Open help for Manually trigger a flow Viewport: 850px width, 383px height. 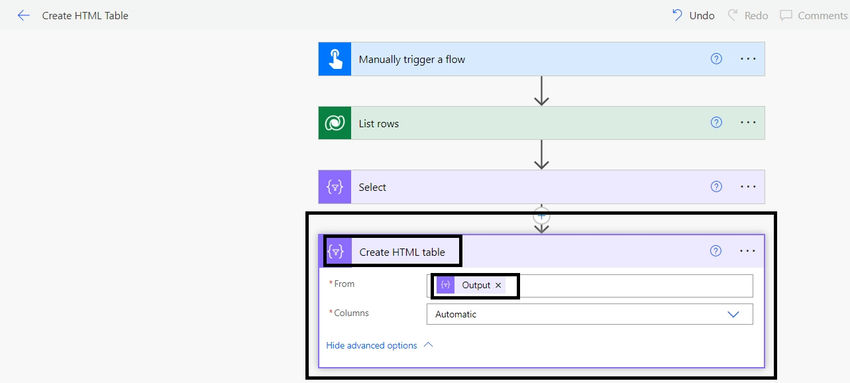point(716,59)
